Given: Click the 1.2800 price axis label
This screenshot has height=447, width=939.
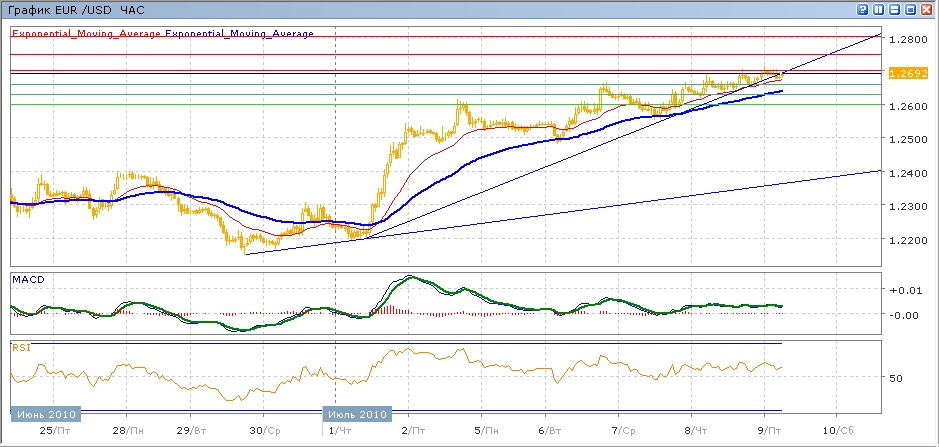Looking at the screenshot, I should point(908,39).
